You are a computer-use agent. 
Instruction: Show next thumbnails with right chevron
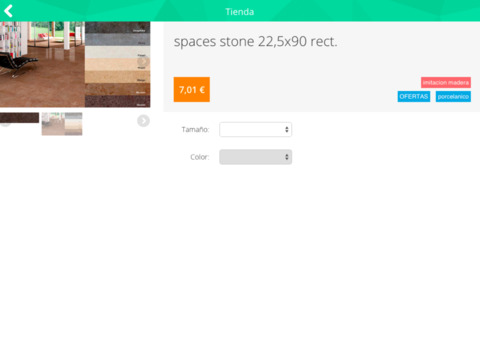[143, 121]
